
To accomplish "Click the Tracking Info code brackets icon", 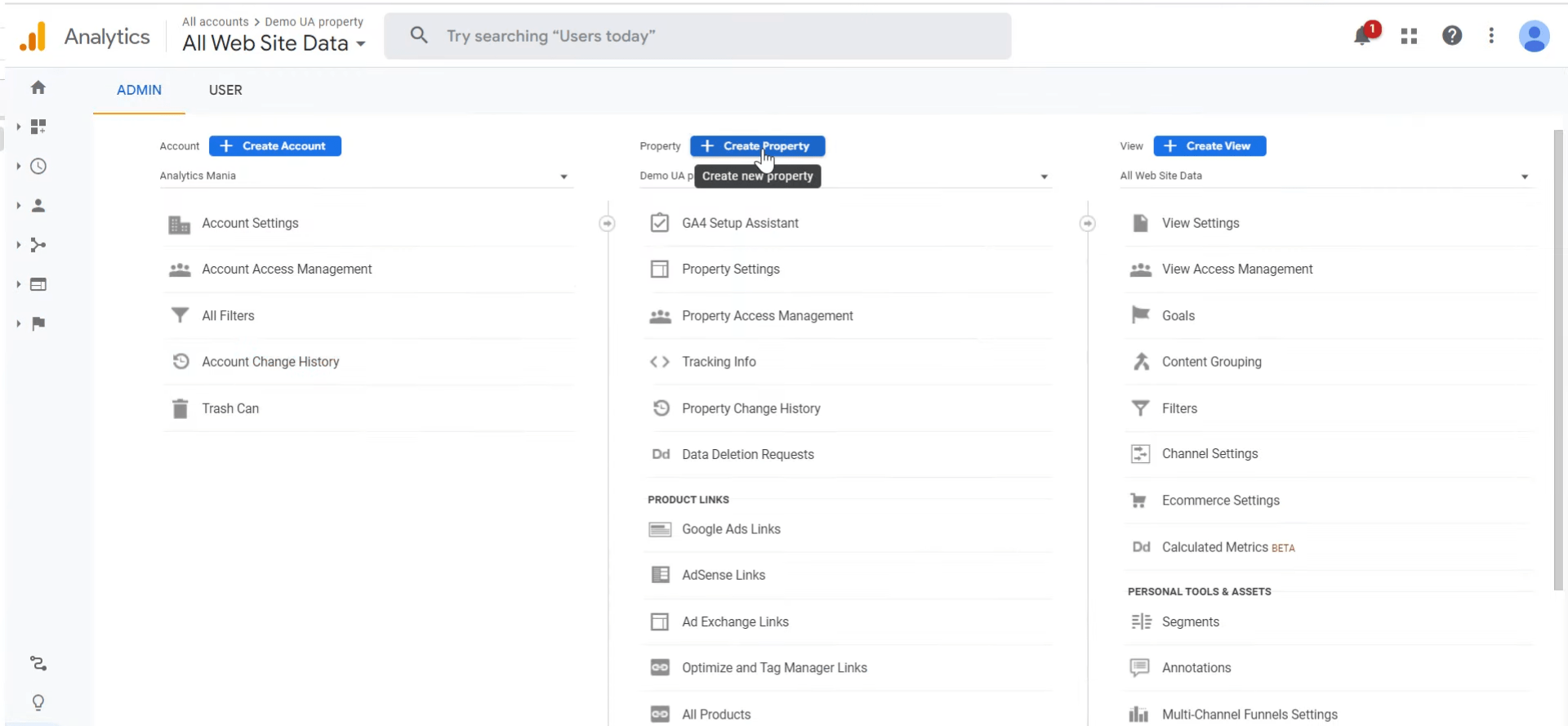I will 660,362.
